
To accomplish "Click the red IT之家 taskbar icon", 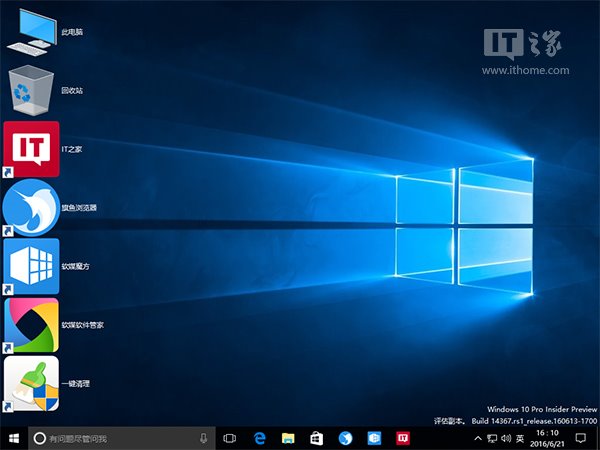I will [403, 438].
